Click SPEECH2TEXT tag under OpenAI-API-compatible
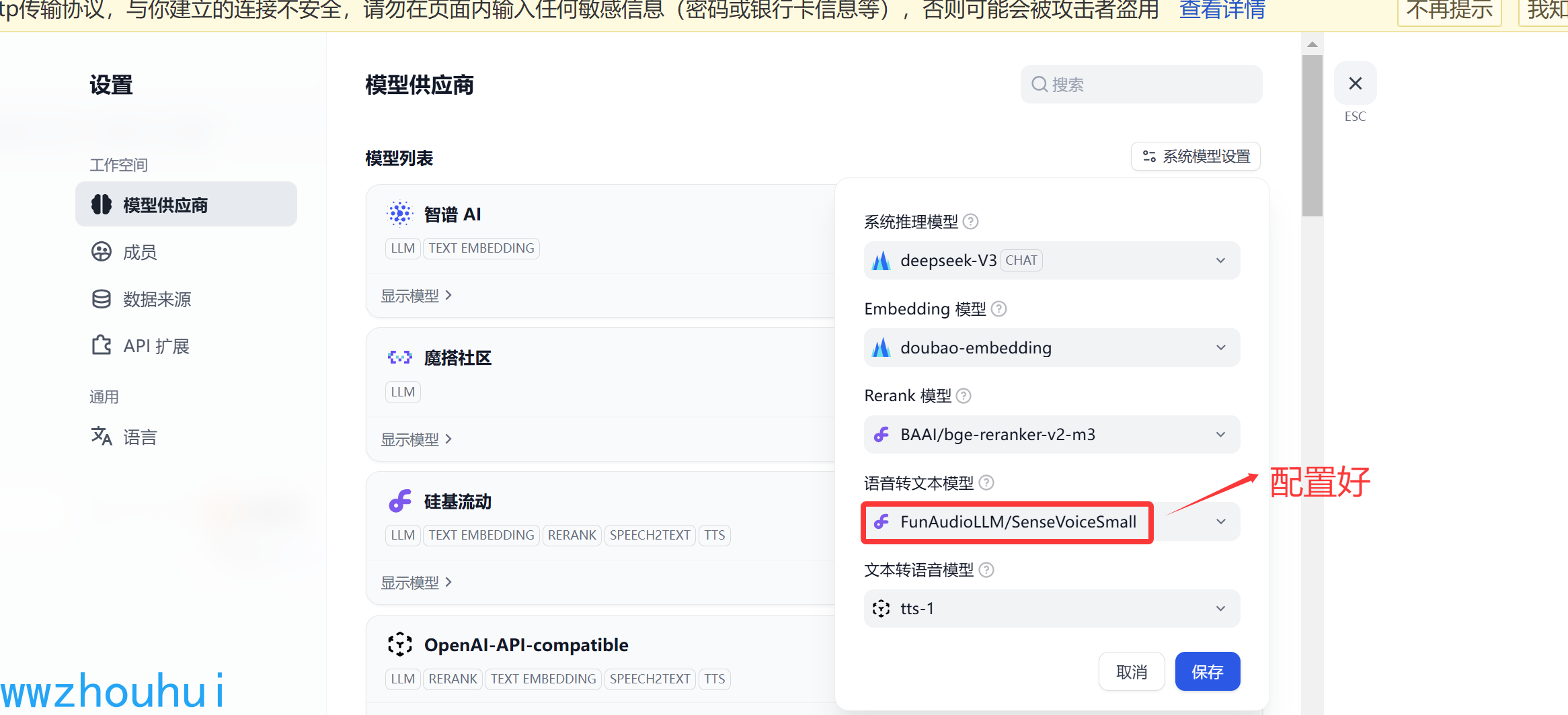Screen dimensions: 1568x715 click(650, 679)
